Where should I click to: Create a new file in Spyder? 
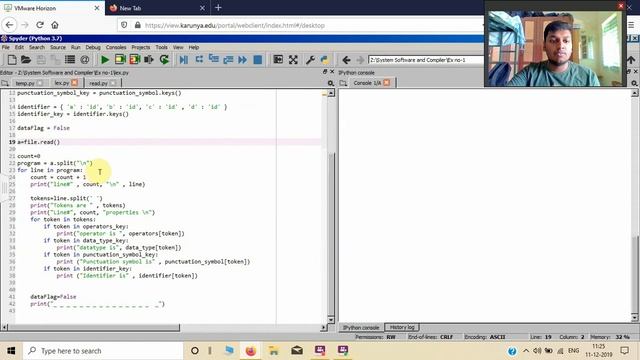tap(12, 60)
